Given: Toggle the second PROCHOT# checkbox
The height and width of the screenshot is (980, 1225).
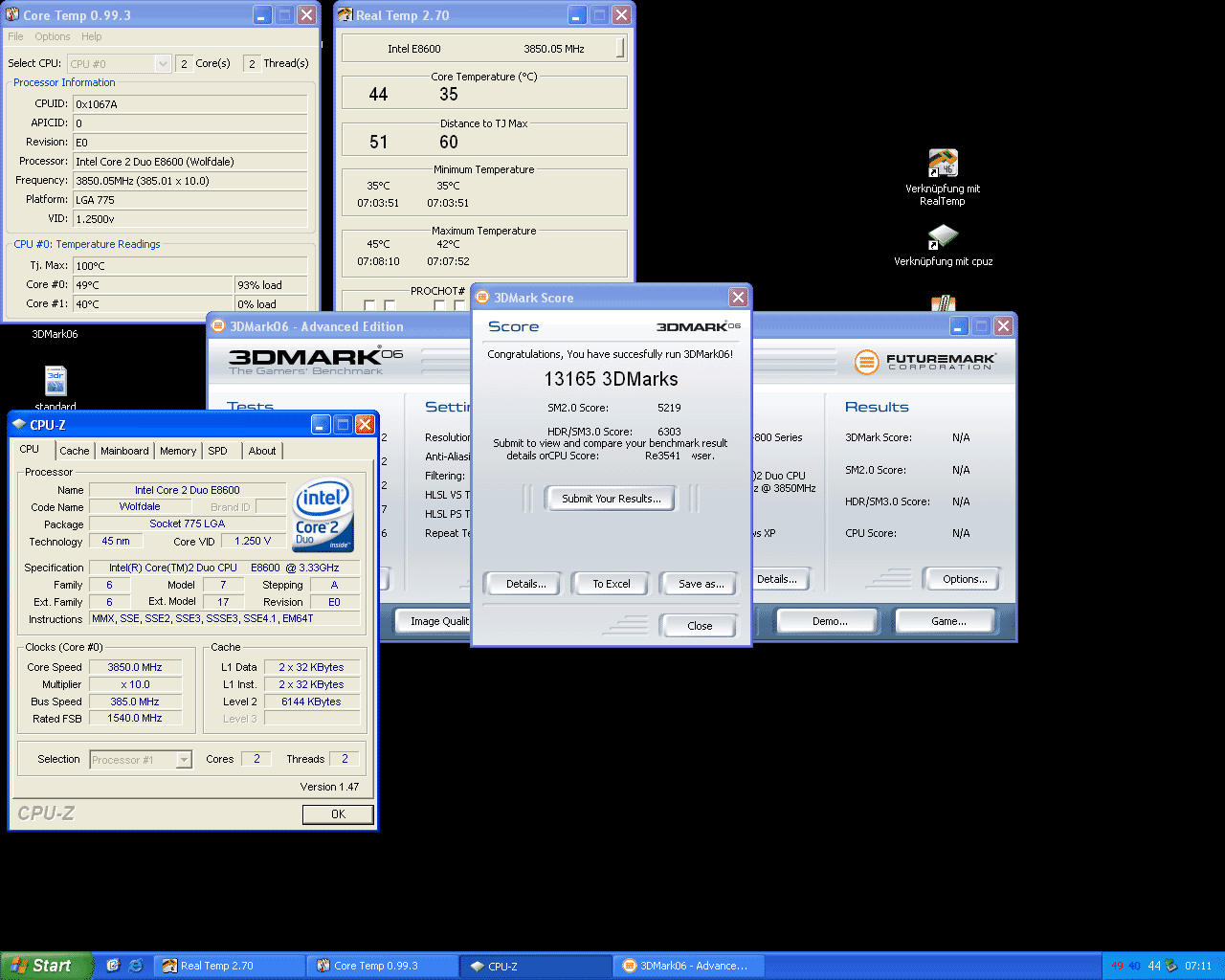Looking at the screenshot, I should (x=390, y=306).
